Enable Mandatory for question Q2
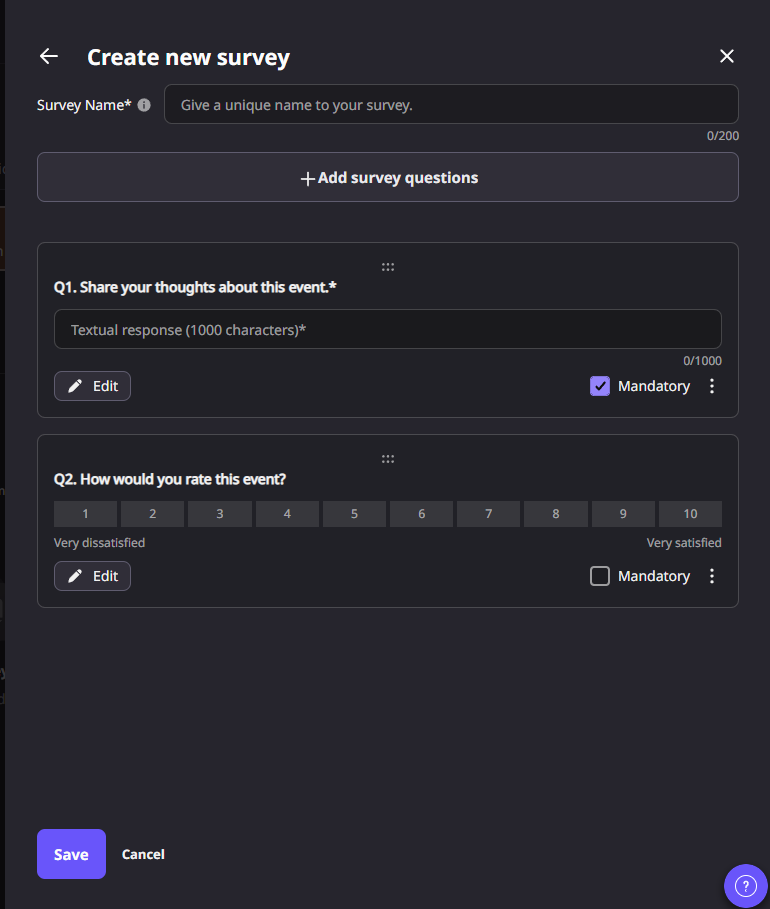The width and height of the screenshot is (770, 909). 600,576
